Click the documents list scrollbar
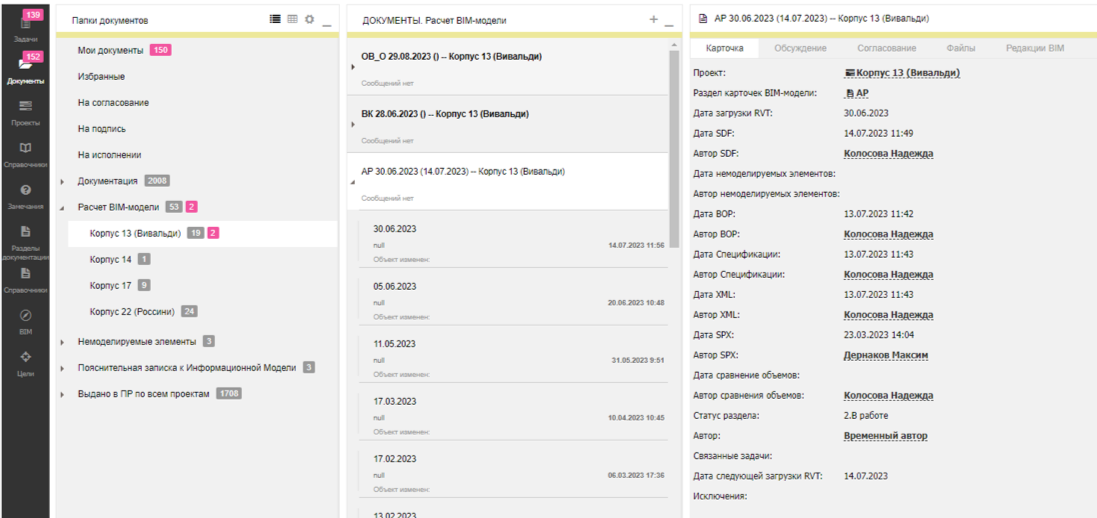 pyautogui.click(x=674, y=148)
